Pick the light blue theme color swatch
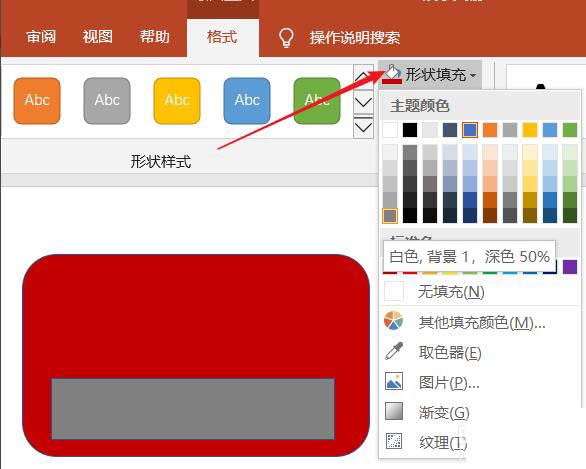586x469 pixels. coord(550,130)
